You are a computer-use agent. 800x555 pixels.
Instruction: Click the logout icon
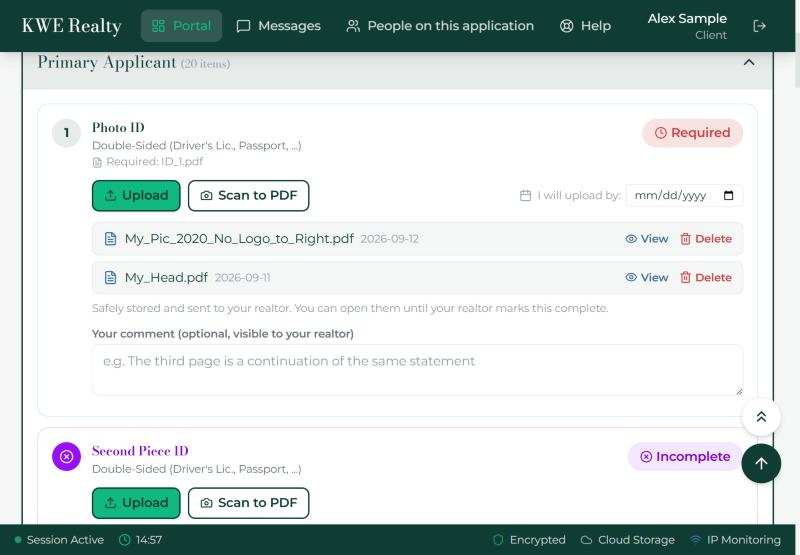759,26
